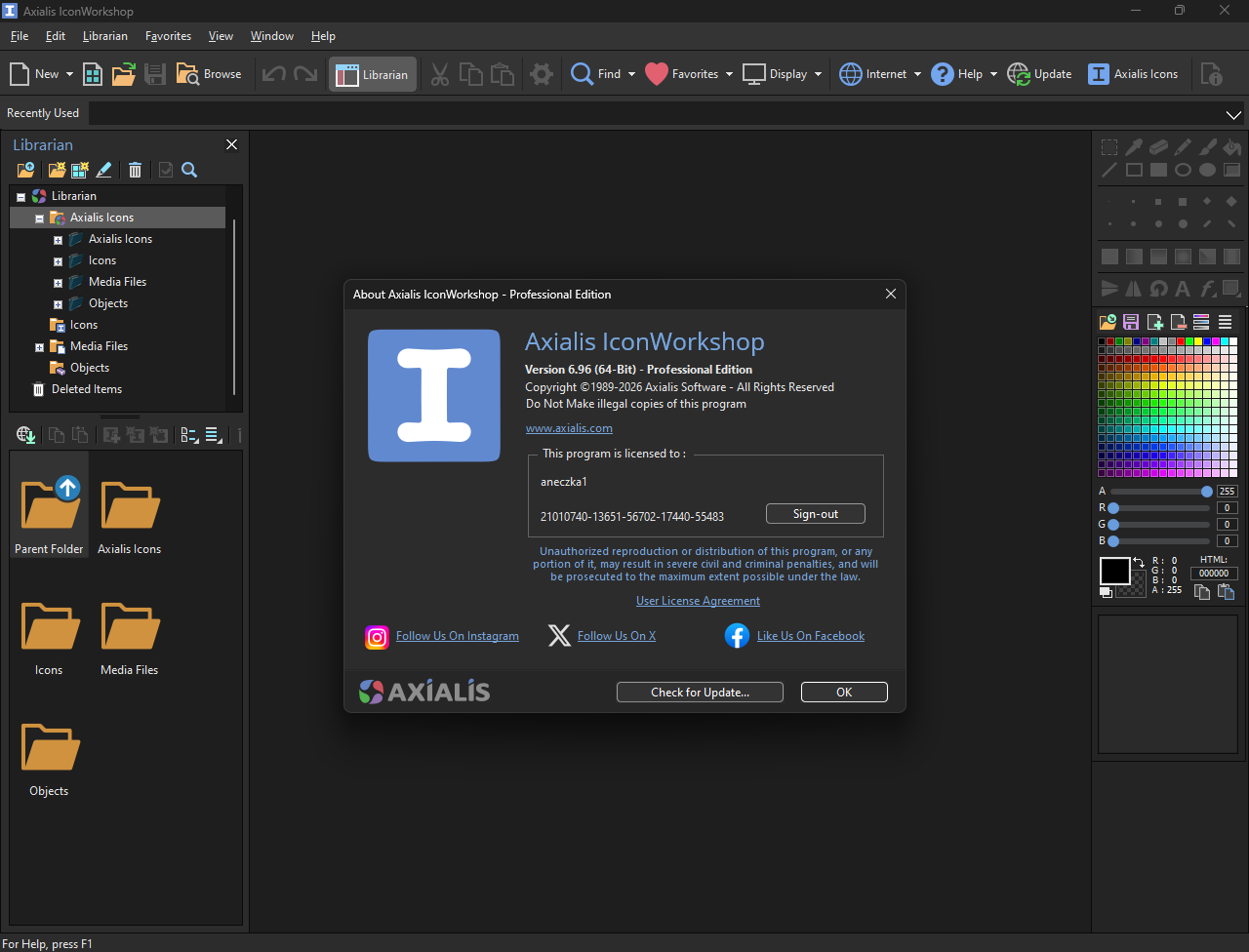Click the Internet globe icon

[x=851, y=74]
